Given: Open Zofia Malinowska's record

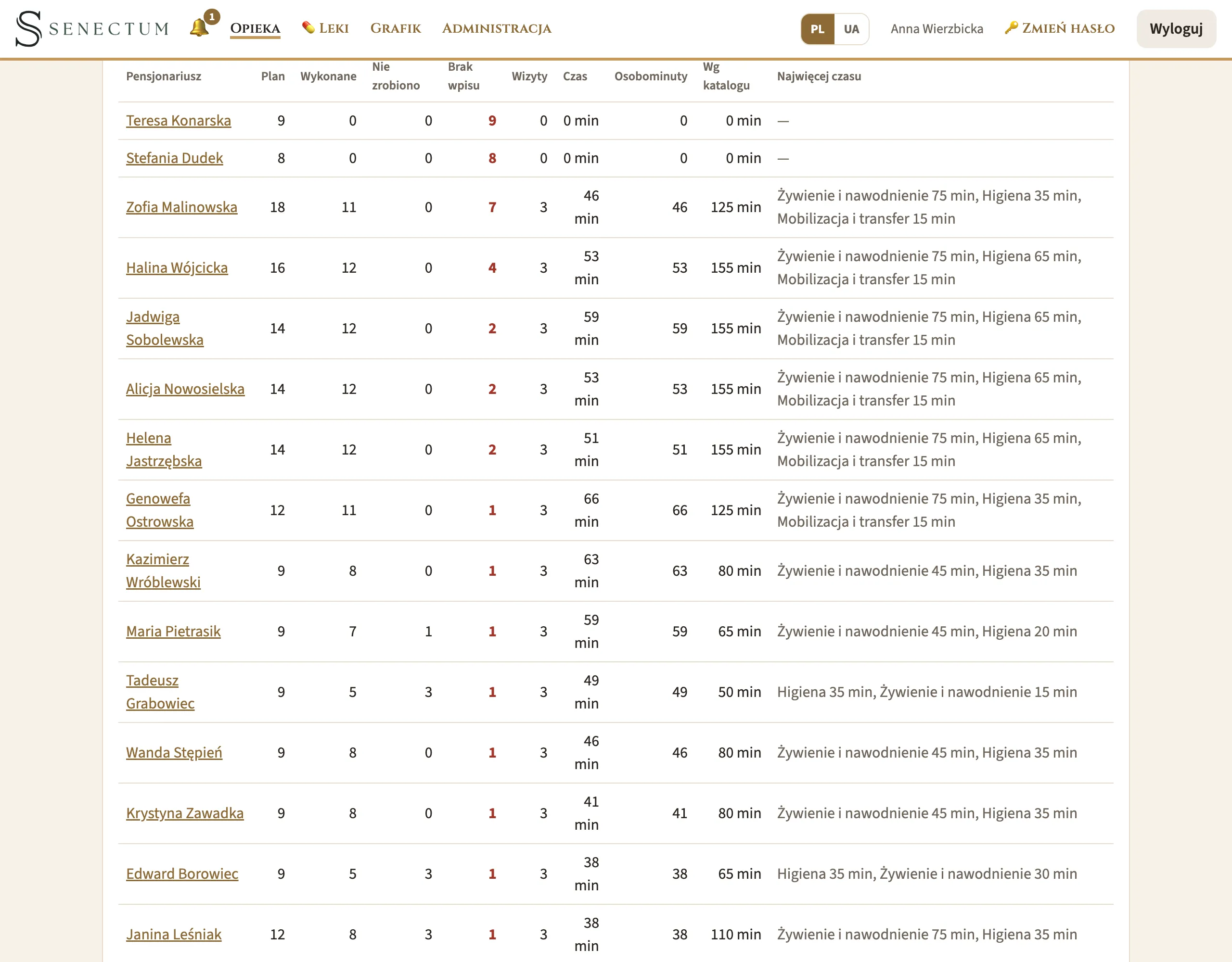Looking at the screenshot, I should pos(181,207).
